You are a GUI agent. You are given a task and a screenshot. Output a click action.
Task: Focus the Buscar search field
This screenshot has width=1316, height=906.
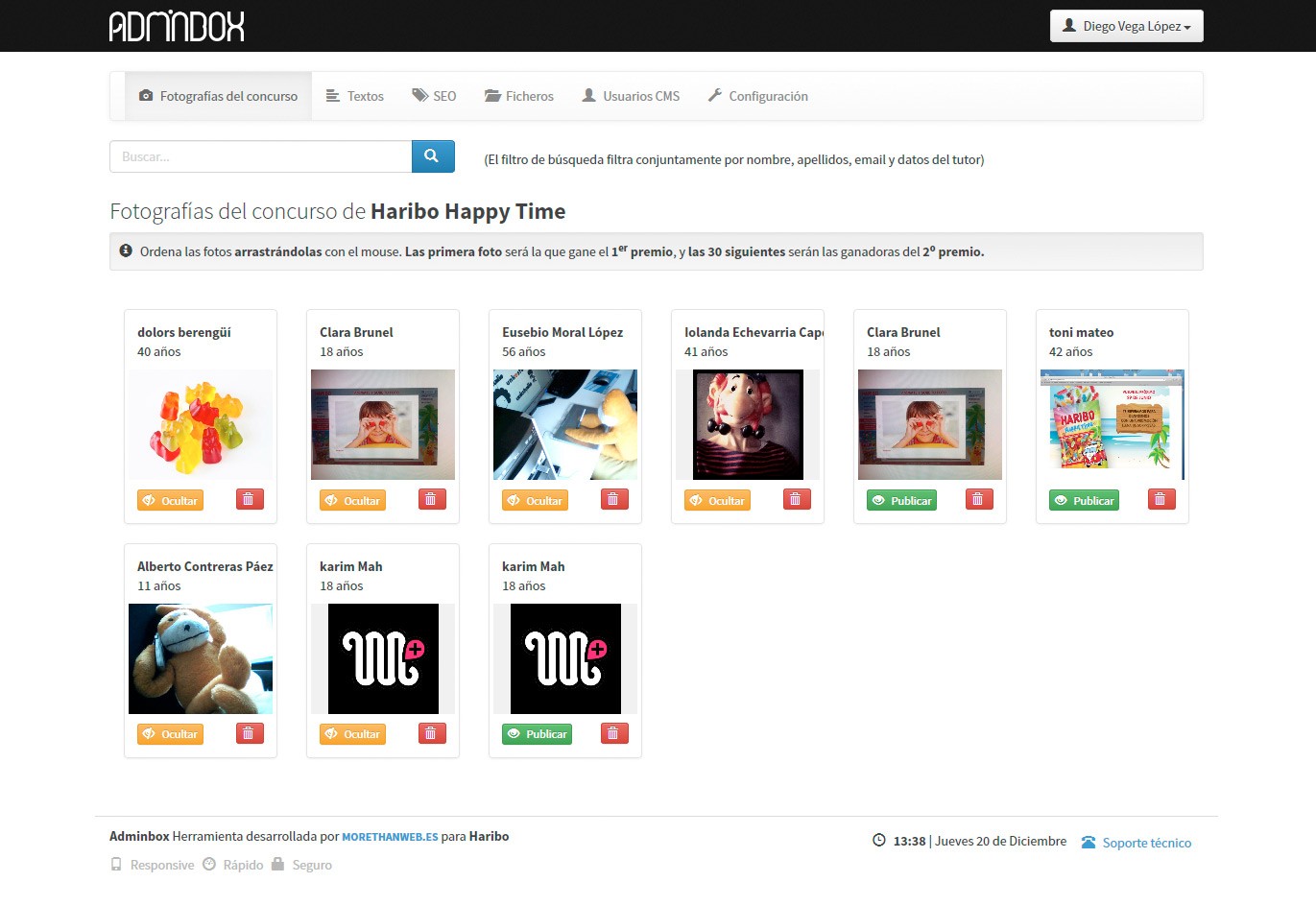click(x=260, y=156)
